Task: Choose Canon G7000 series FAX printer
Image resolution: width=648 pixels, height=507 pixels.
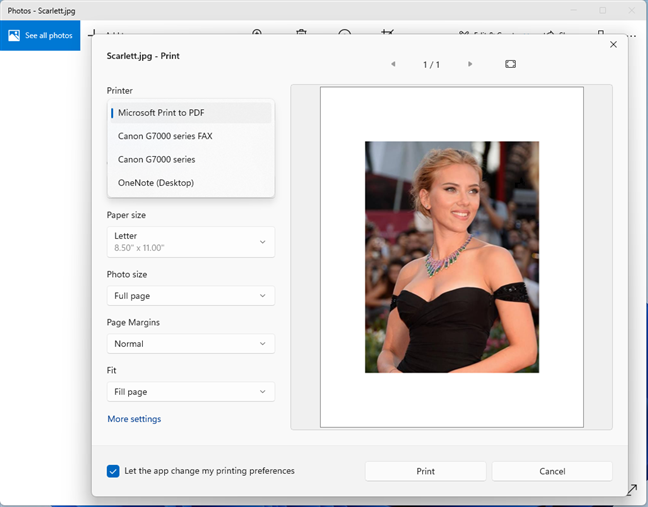Action: tap(190, 136)
